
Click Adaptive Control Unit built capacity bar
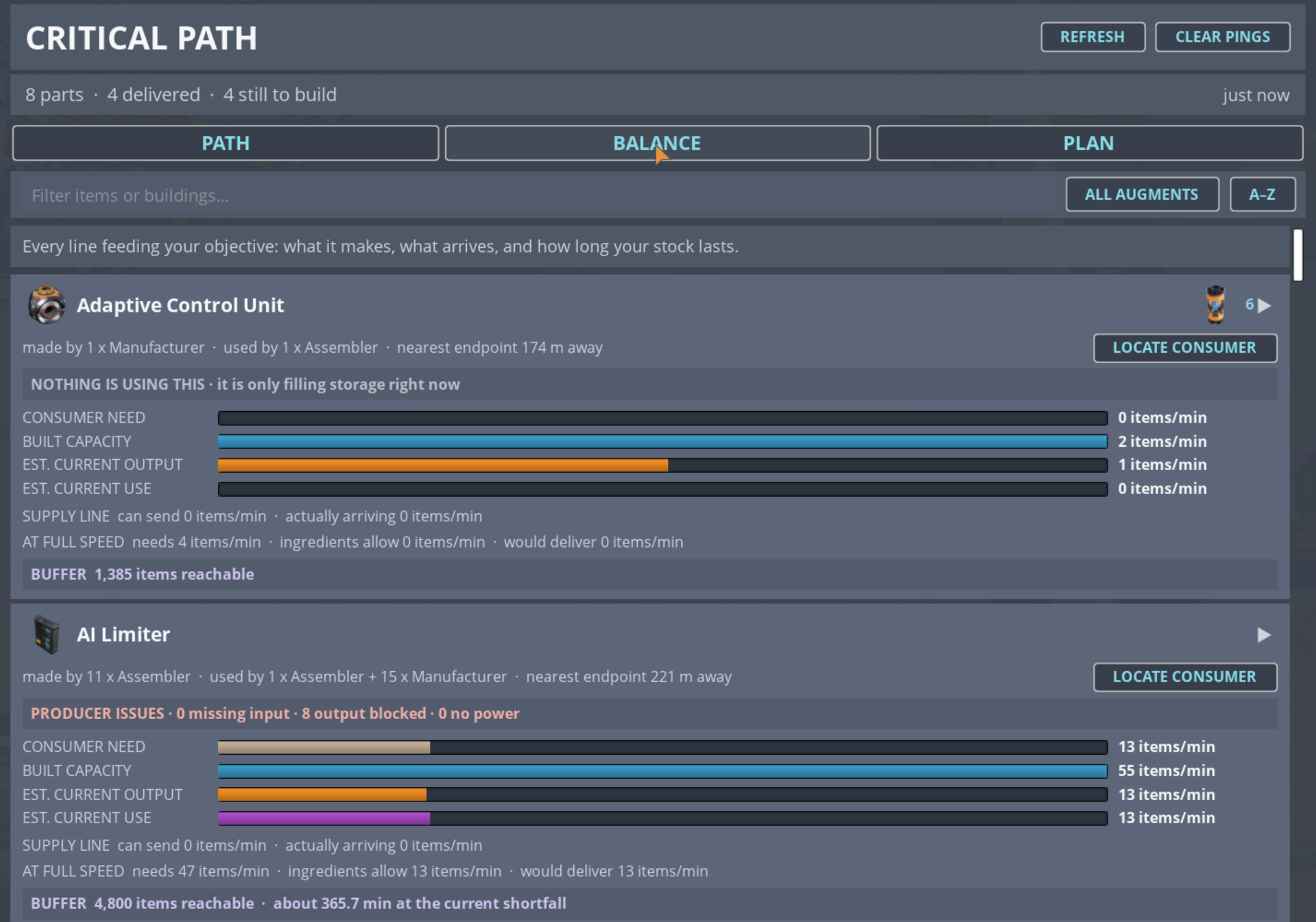tap(663, 441)
